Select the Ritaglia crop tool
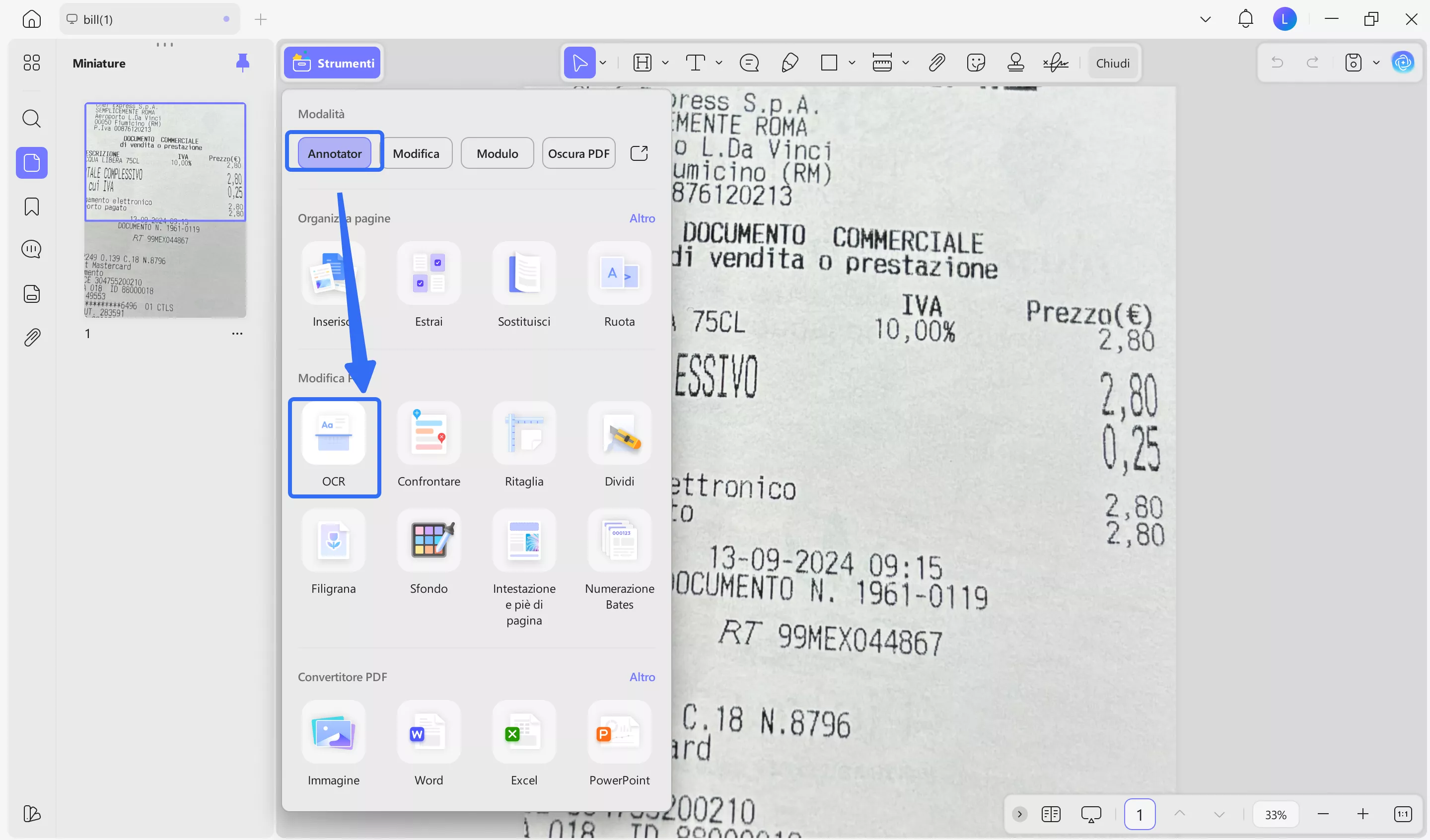Screen dimensions: 1430x840 [524, 433]
